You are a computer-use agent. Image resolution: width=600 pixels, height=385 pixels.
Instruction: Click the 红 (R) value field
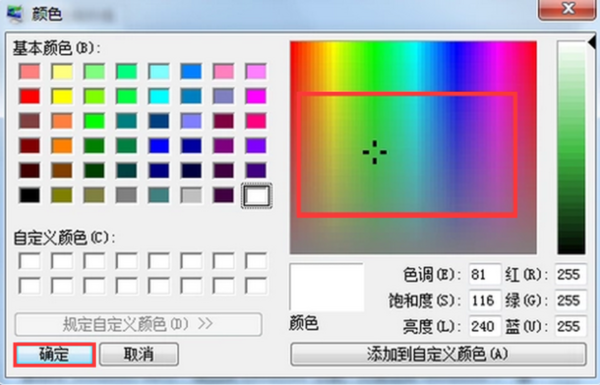[x=570, y=274]
